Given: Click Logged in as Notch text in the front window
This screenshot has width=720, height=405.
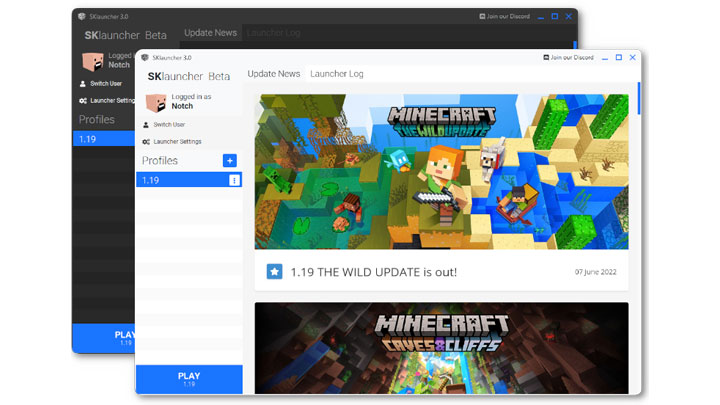Looking at the screenshot, I should pyautogui.click(x=191, y=101).
